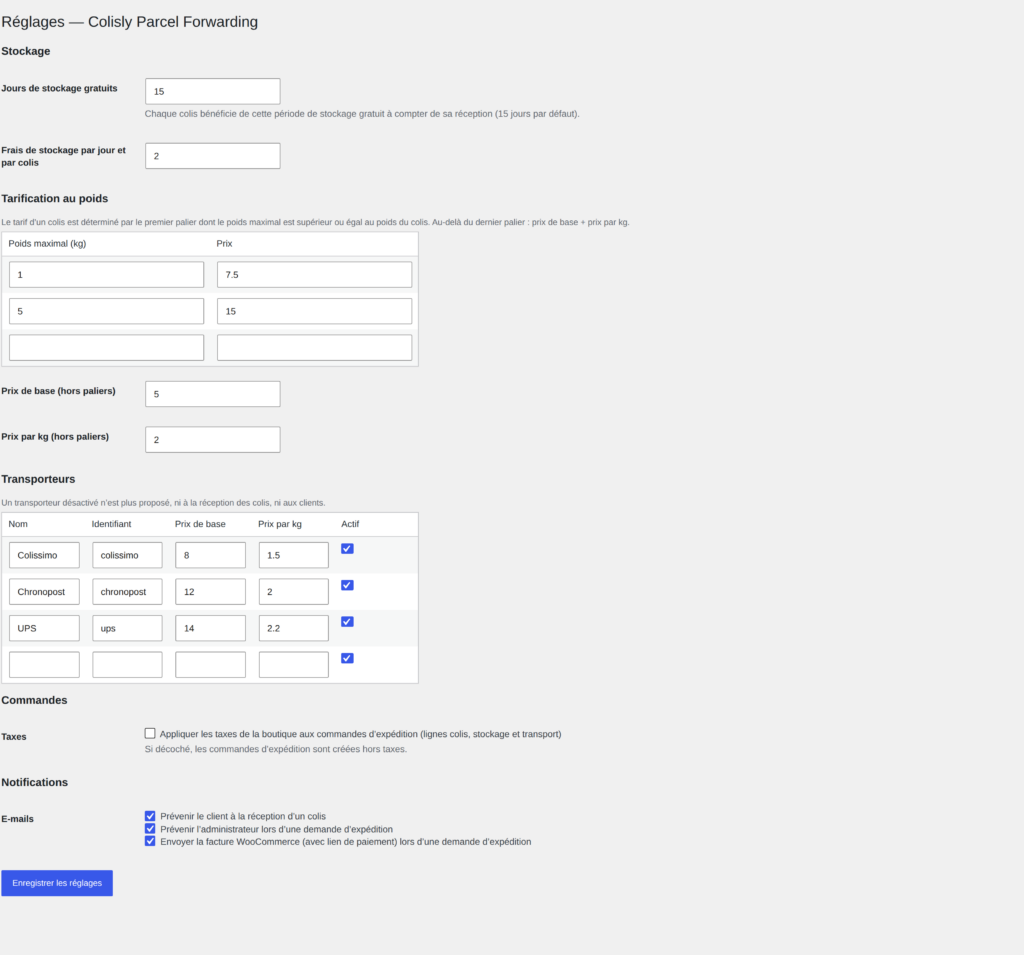Disable Envoyer la facture WooCommerce checkbox
The width and height of the screenshot is (1024, 955).
[x=150, y=841]
